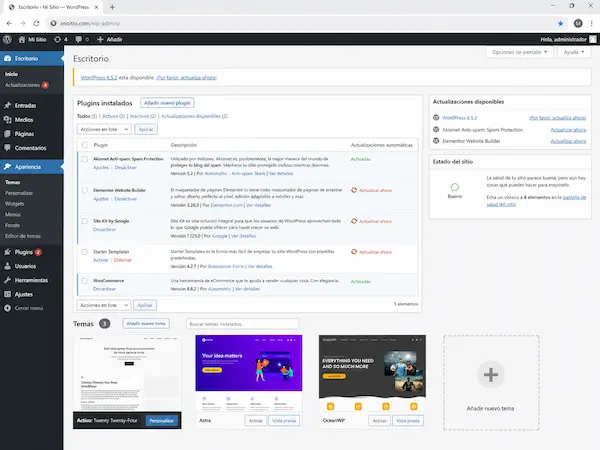Go back with the browser back arrow

9,23
